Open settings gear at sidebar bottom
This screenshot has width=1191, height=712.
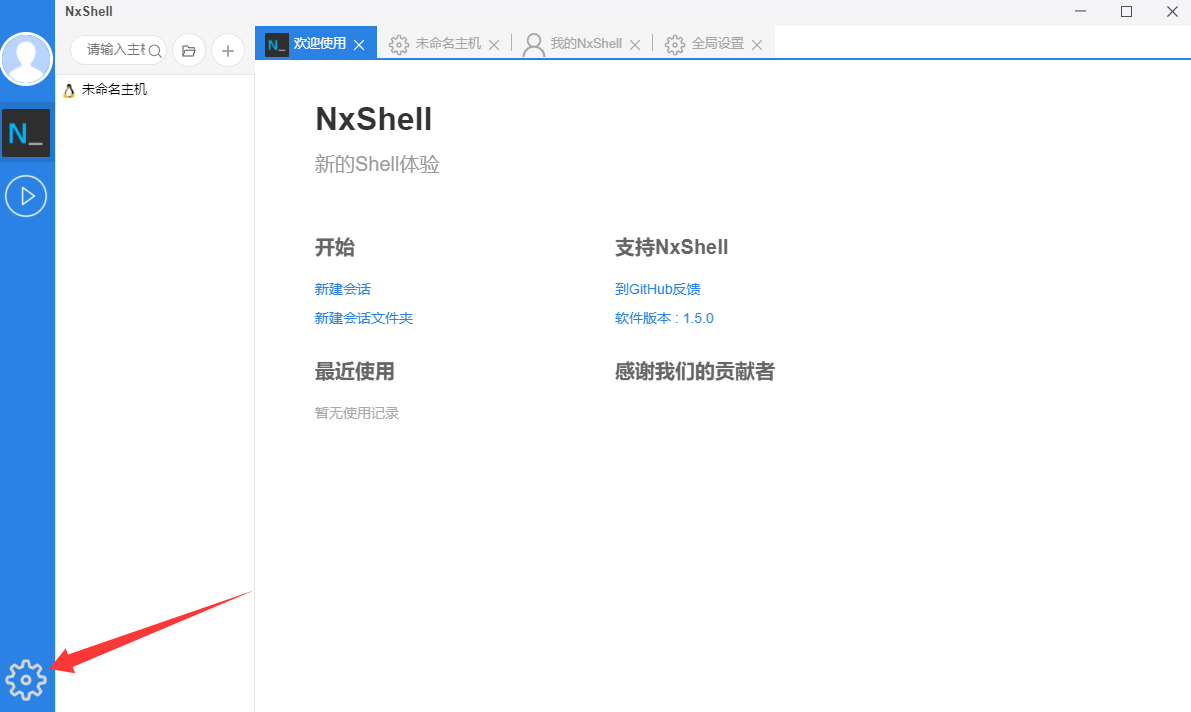point(26,679)
